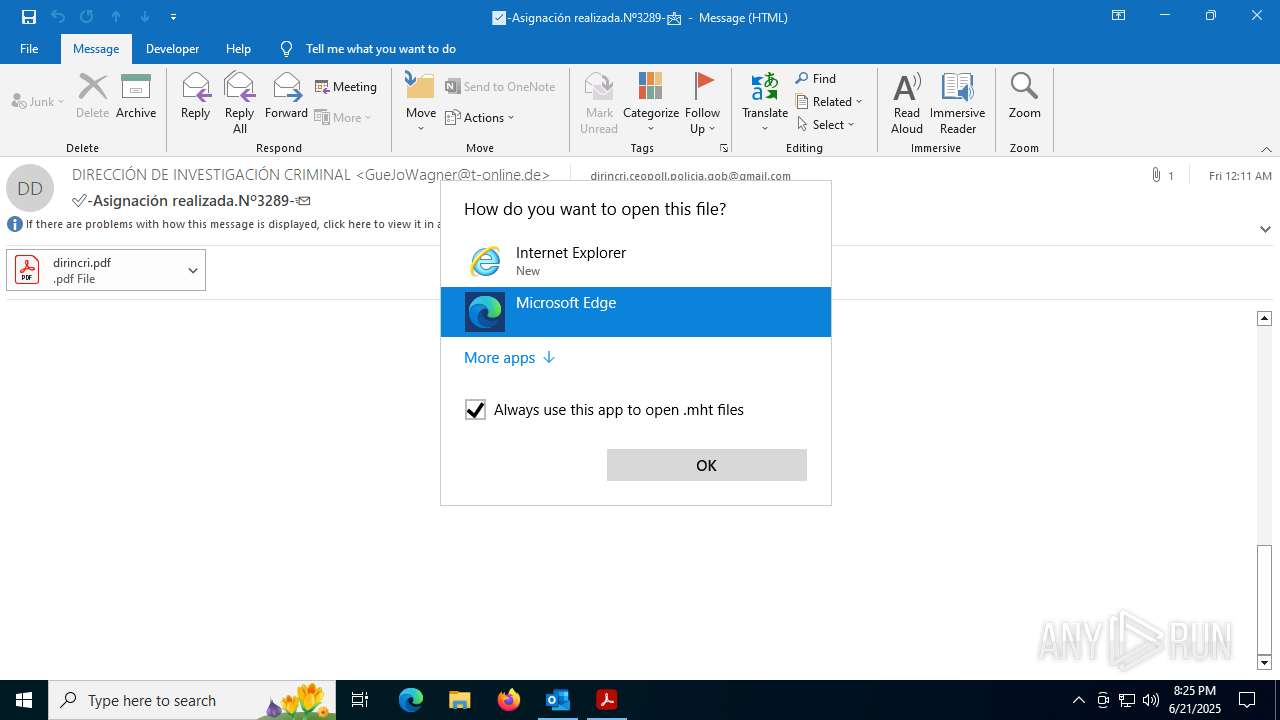Open Task View on the taskbar
This screenshot has height=720, width=1280.
click(x=360, y=700)
